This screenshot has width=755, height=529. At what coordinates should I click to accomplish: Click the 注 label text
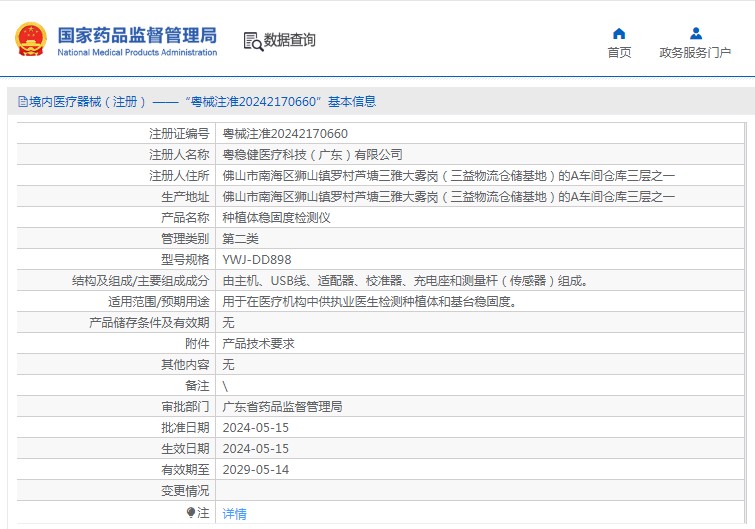[x=203, y=513]
